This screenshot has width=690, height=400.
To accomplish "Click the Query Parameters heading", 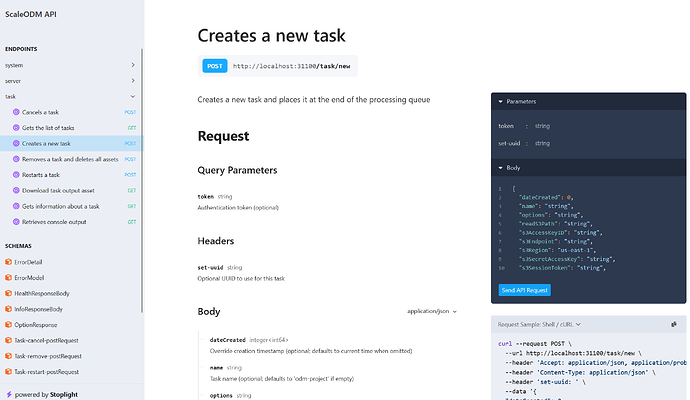I will (237, 170).
